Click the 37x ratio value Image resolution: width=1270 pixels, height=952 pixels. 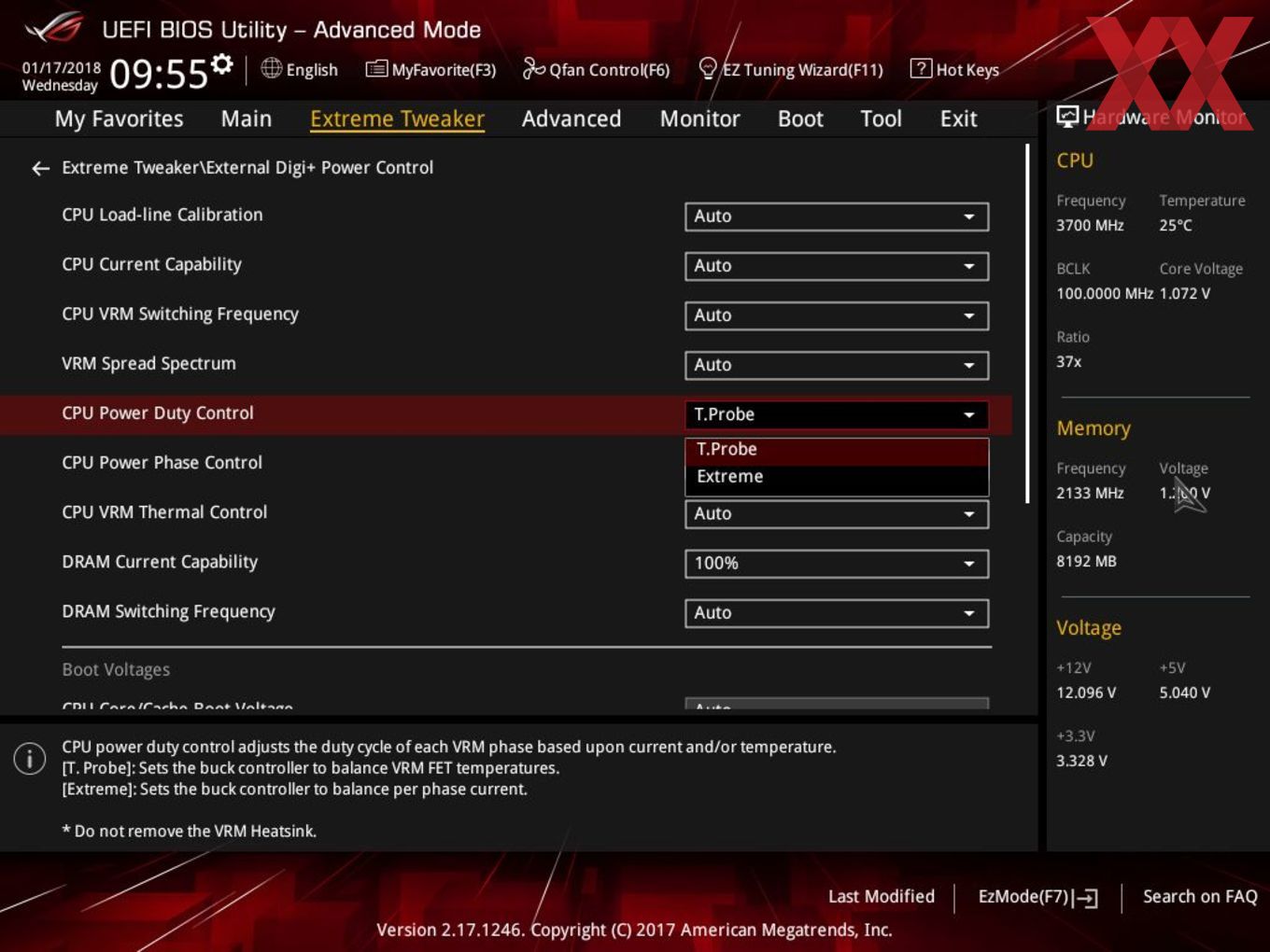click(x=1069, y=361)
